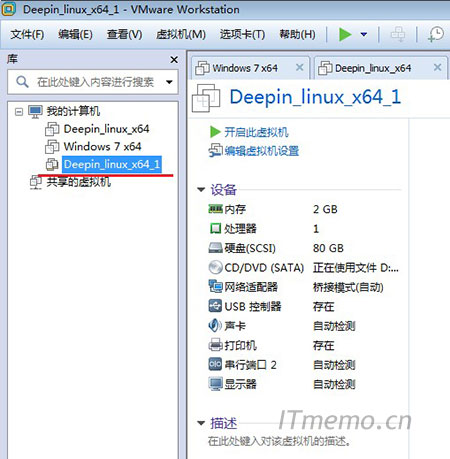Click the 共享的虚拟机 shared icon
450x459 pixels.
36,182
